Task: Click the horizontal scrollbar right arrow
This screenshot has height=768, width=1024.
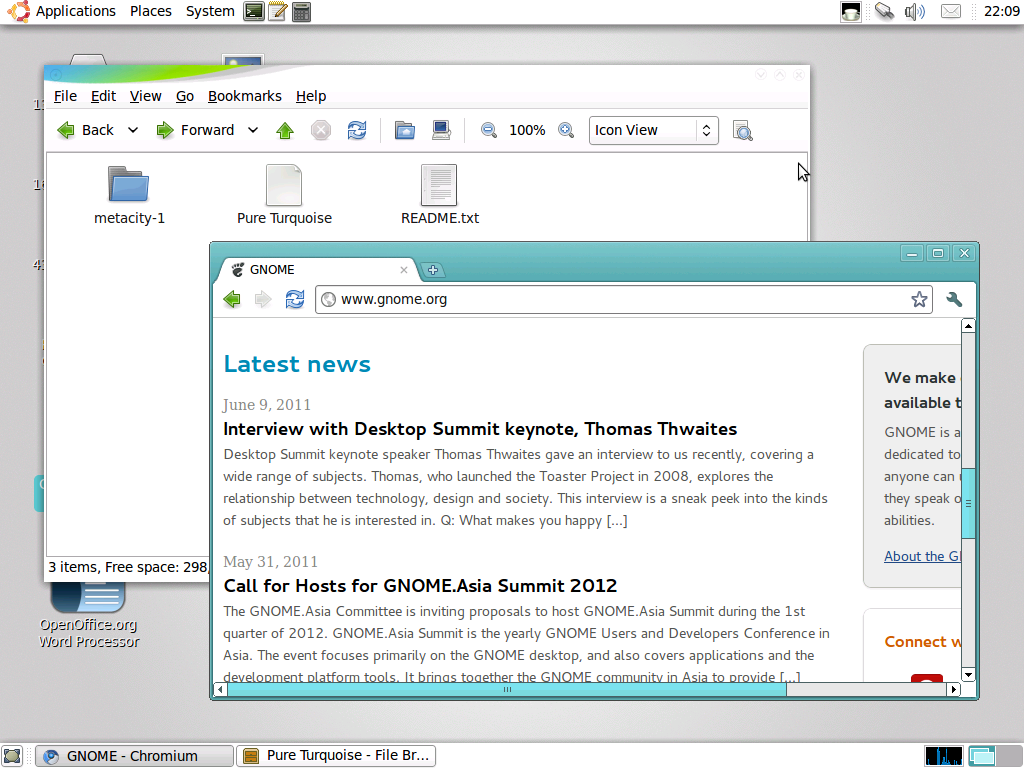Action: [x=953, y=689]
